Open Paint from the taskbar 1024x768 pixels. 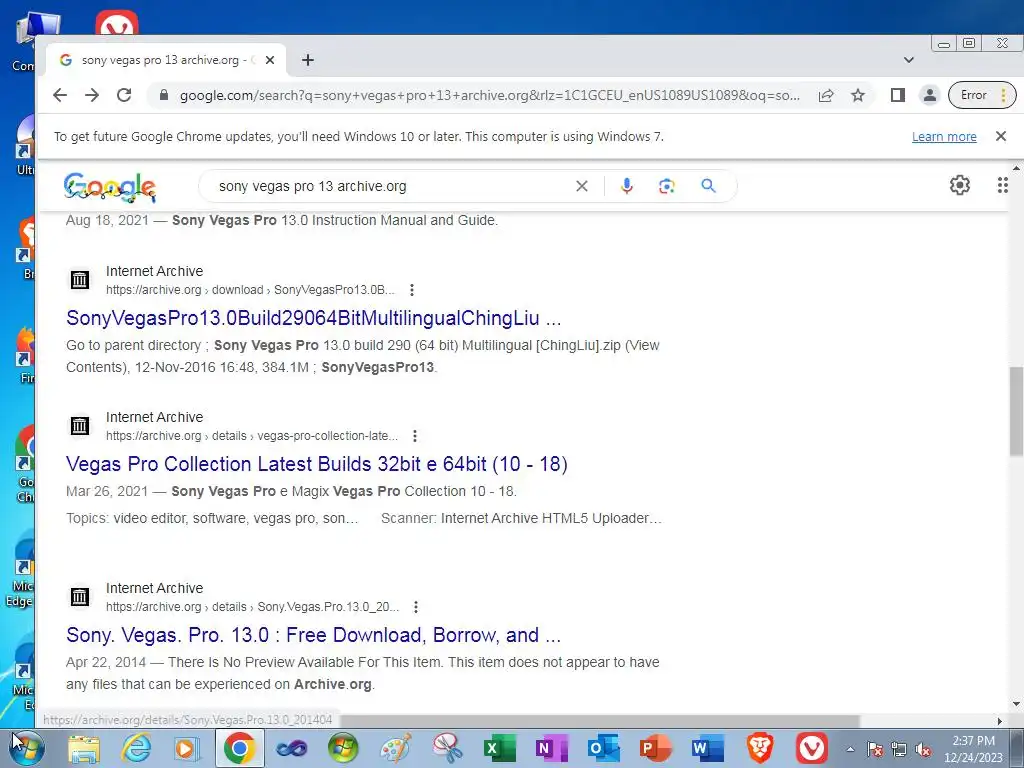click(x=396, y=749)
